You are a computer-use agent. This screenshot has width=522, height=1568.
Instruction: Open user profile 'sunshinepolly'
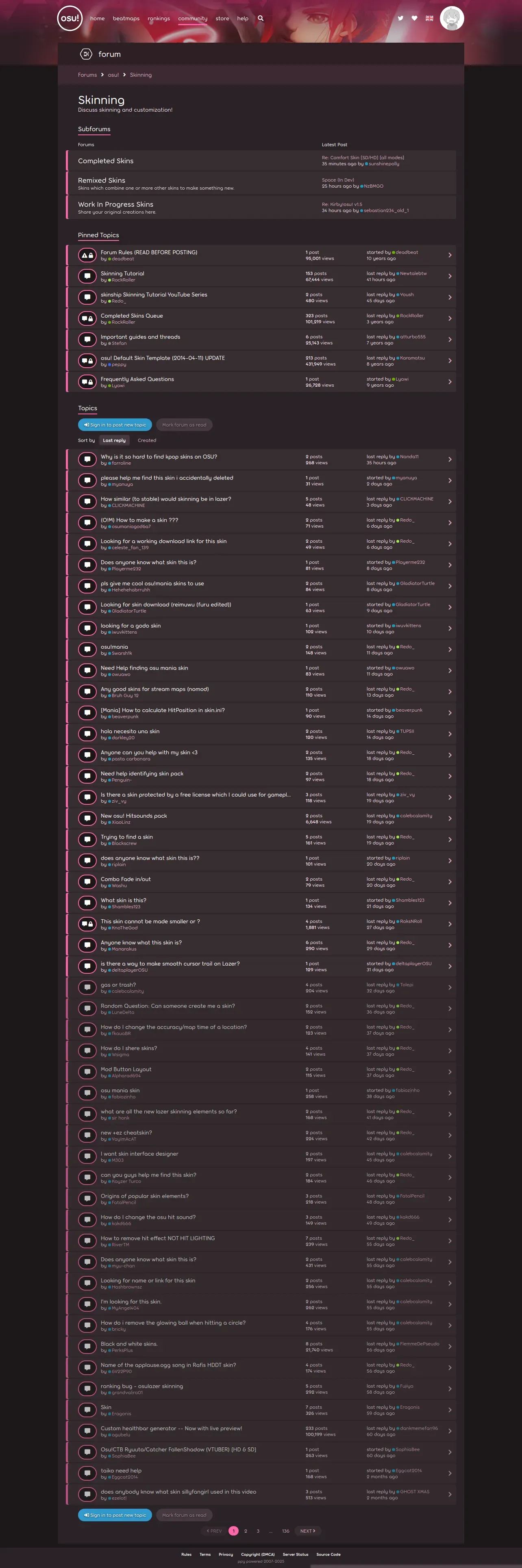pyautogui.click(x=384, y=164)
